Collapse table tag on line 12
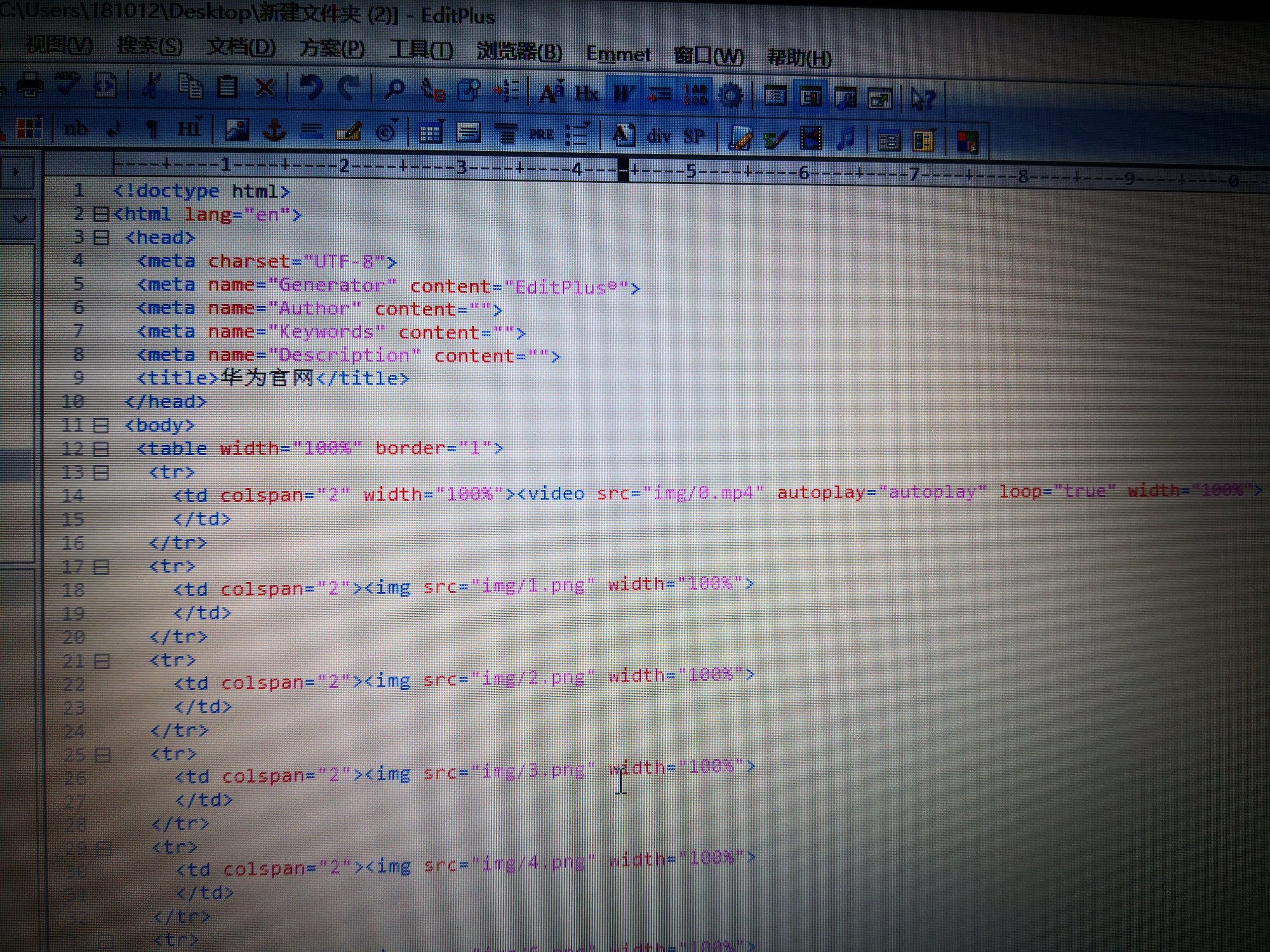1270x952 pixels. click(x=100, y=449)
